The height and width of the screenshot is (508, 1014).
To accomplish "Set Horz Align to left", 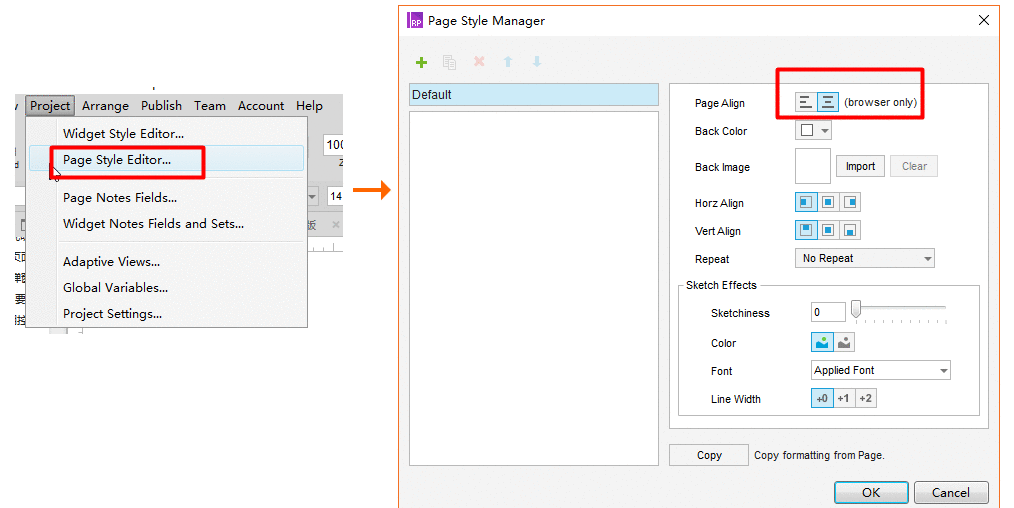I will [806, 202].
